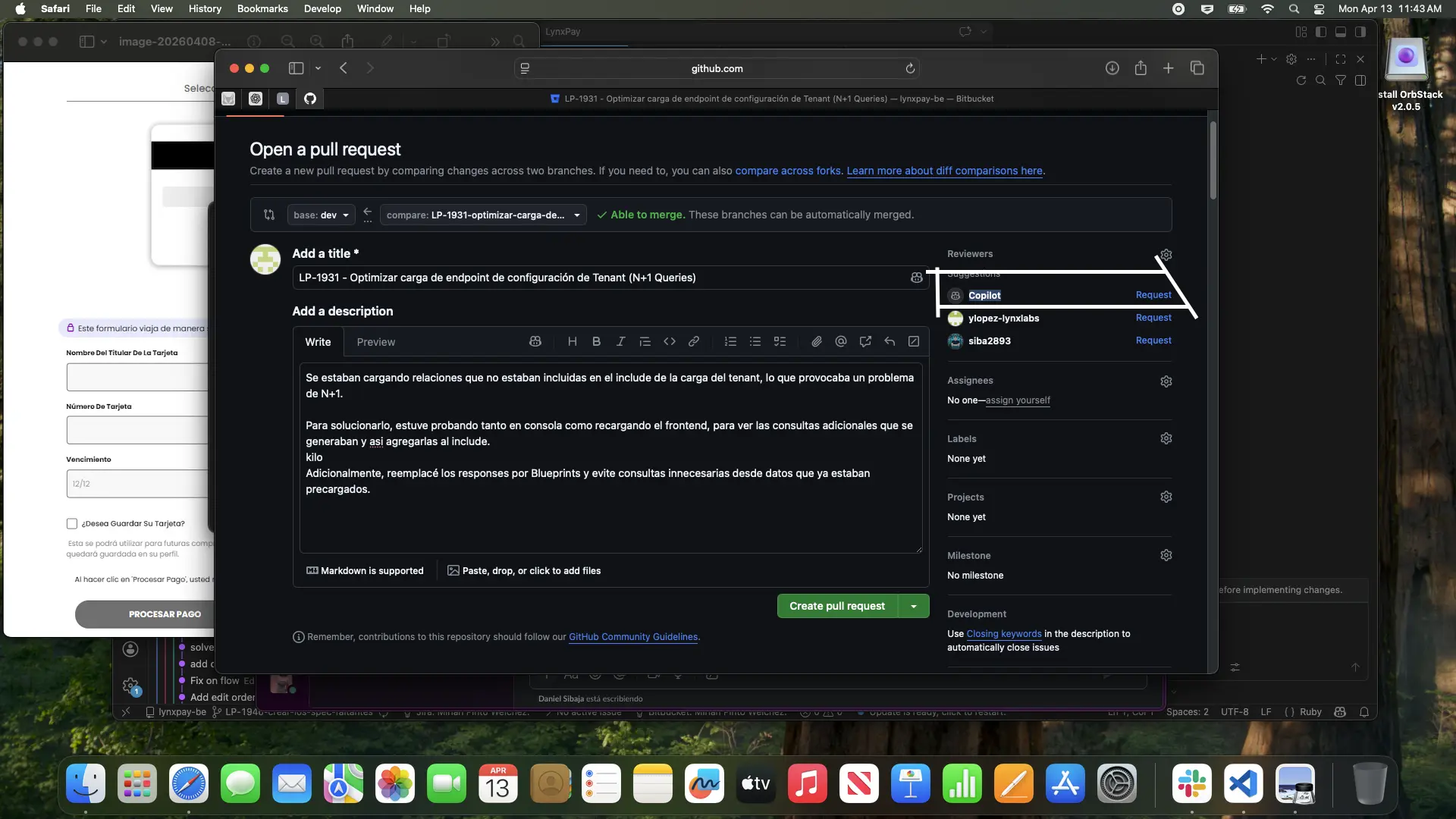Switch to the pinned ChatGPT tab
The image size is (1456, 819).
256,99
